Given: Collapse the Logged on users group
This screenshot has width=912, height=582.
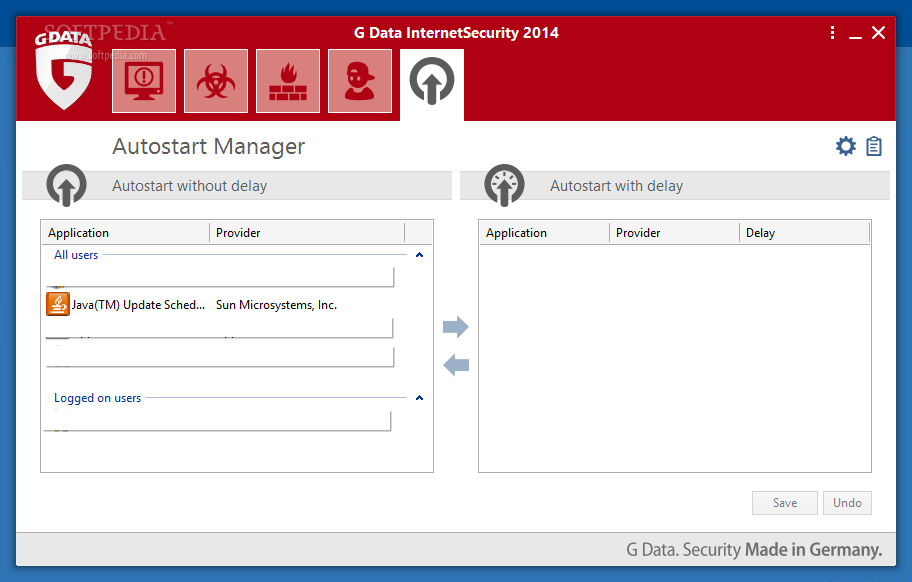Looking at the screenshot, I should [x=419, y=398].
